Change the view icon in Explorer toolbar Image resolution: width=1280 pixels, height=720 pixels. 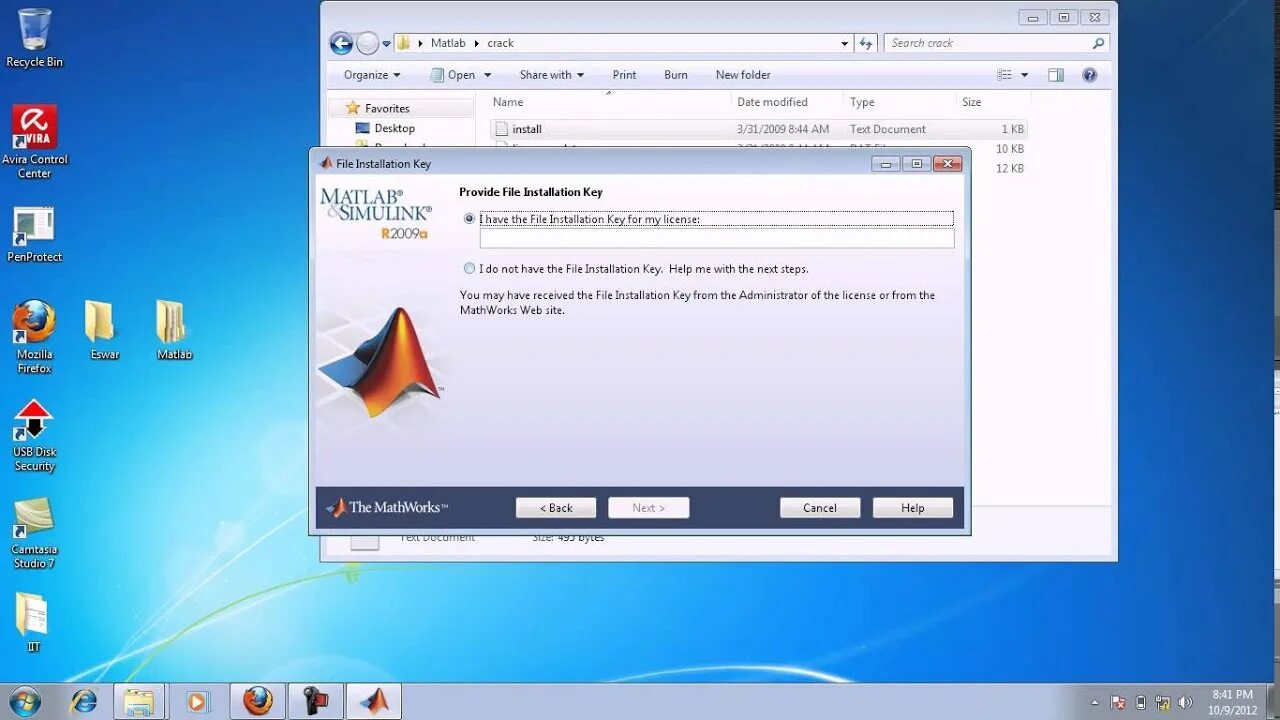point(1005,75)
